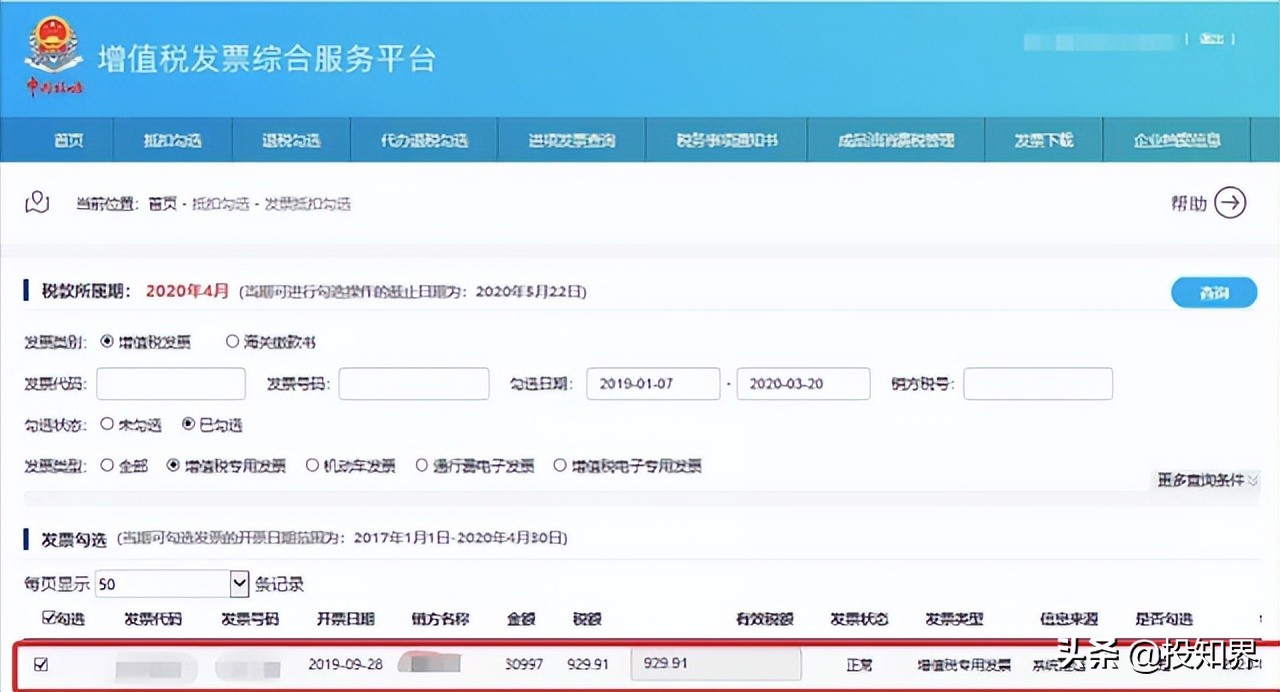Click the circular arrow icon next to 帮助
This screenshot has width=1280, height=692.
click(1232, 202)
